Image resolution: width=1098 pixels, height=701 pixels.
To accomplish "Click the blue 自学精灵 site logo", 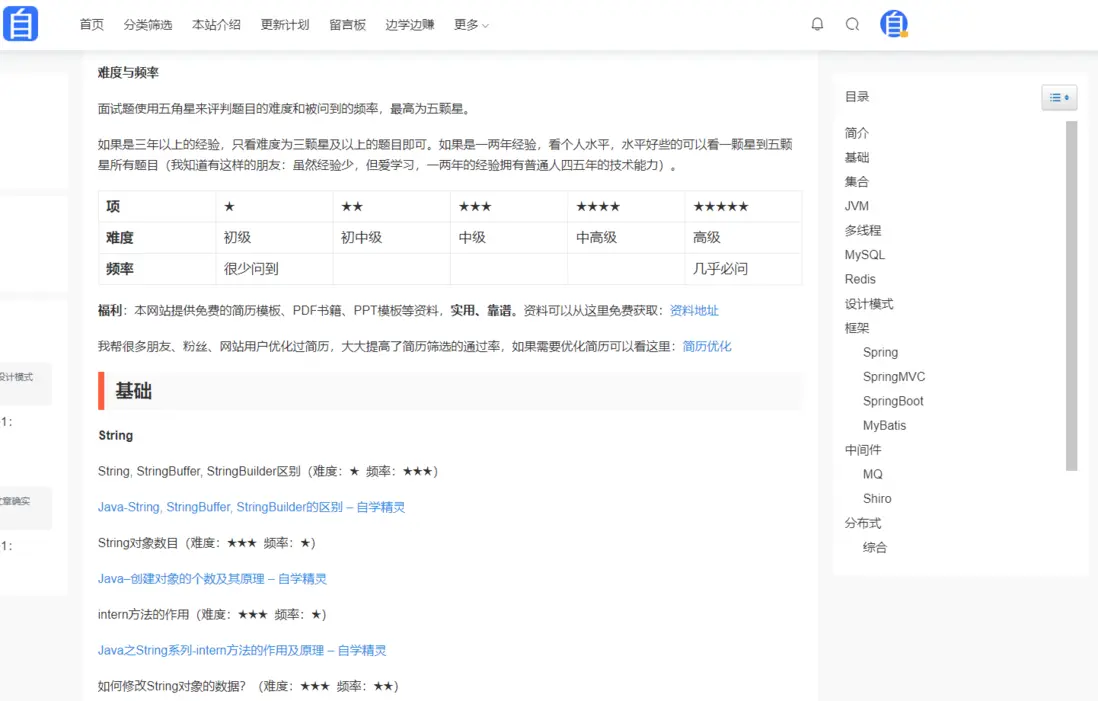I will coord(22,22).
